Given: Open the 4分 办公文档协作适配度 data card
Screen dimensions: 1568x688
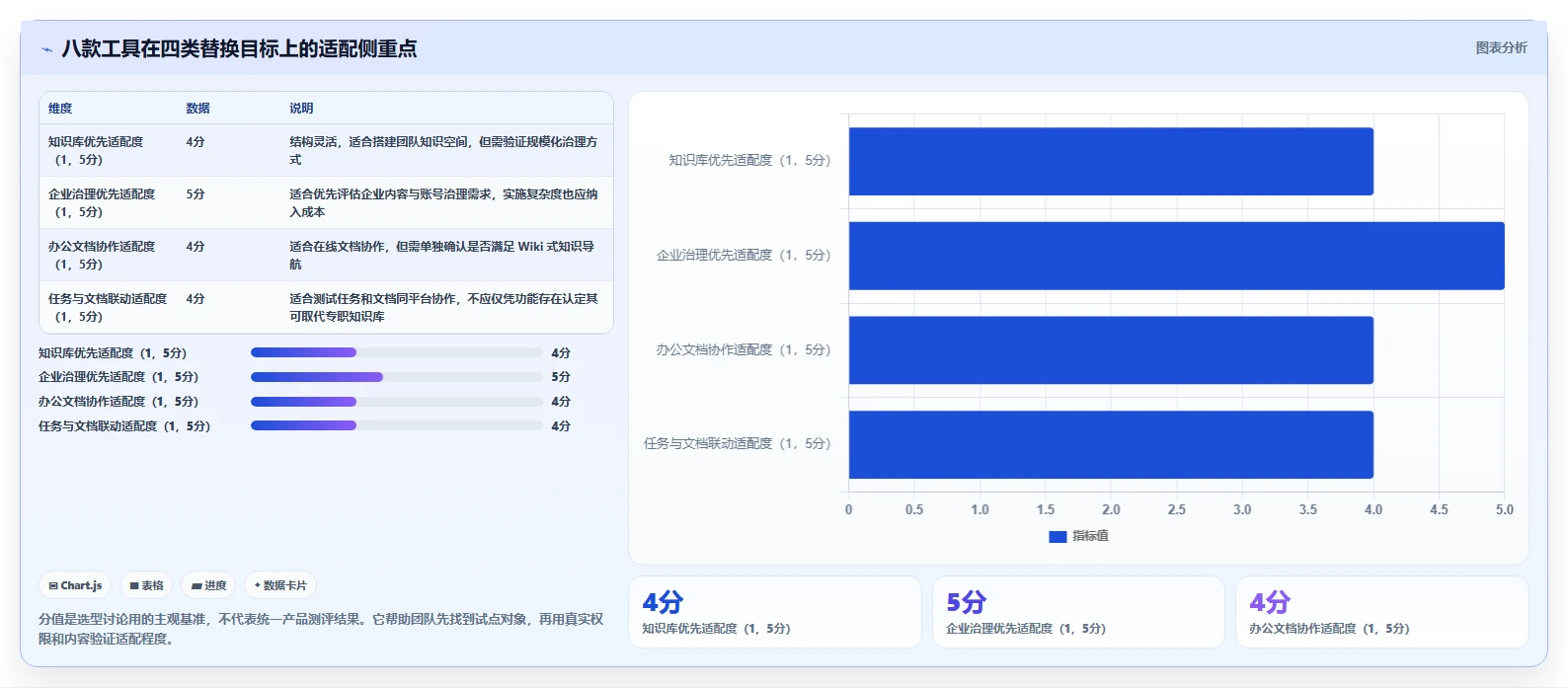Looking at the screenshot, I should (1382, 612).
